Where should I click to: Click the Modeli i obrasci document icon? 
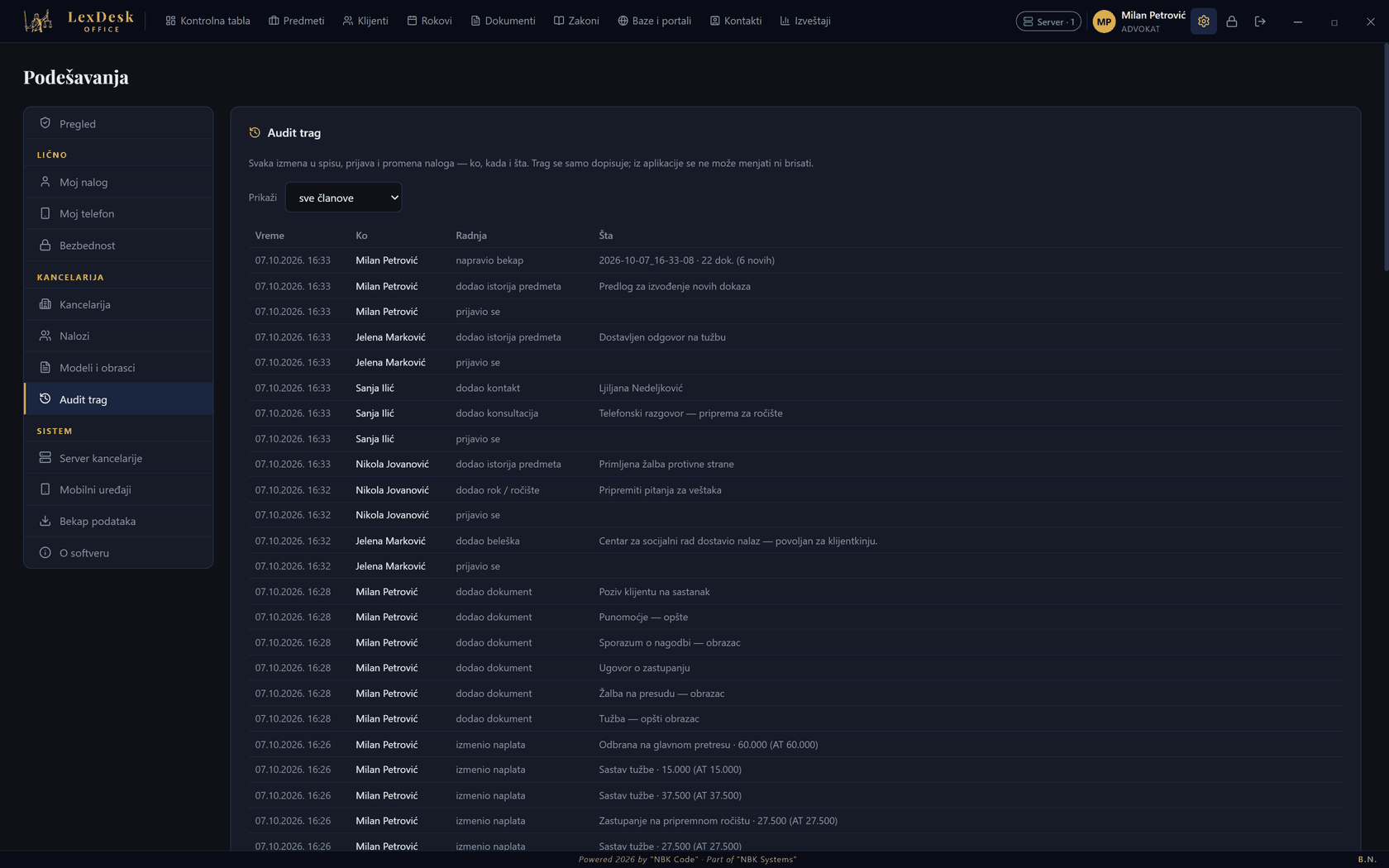tap(45, 367)
